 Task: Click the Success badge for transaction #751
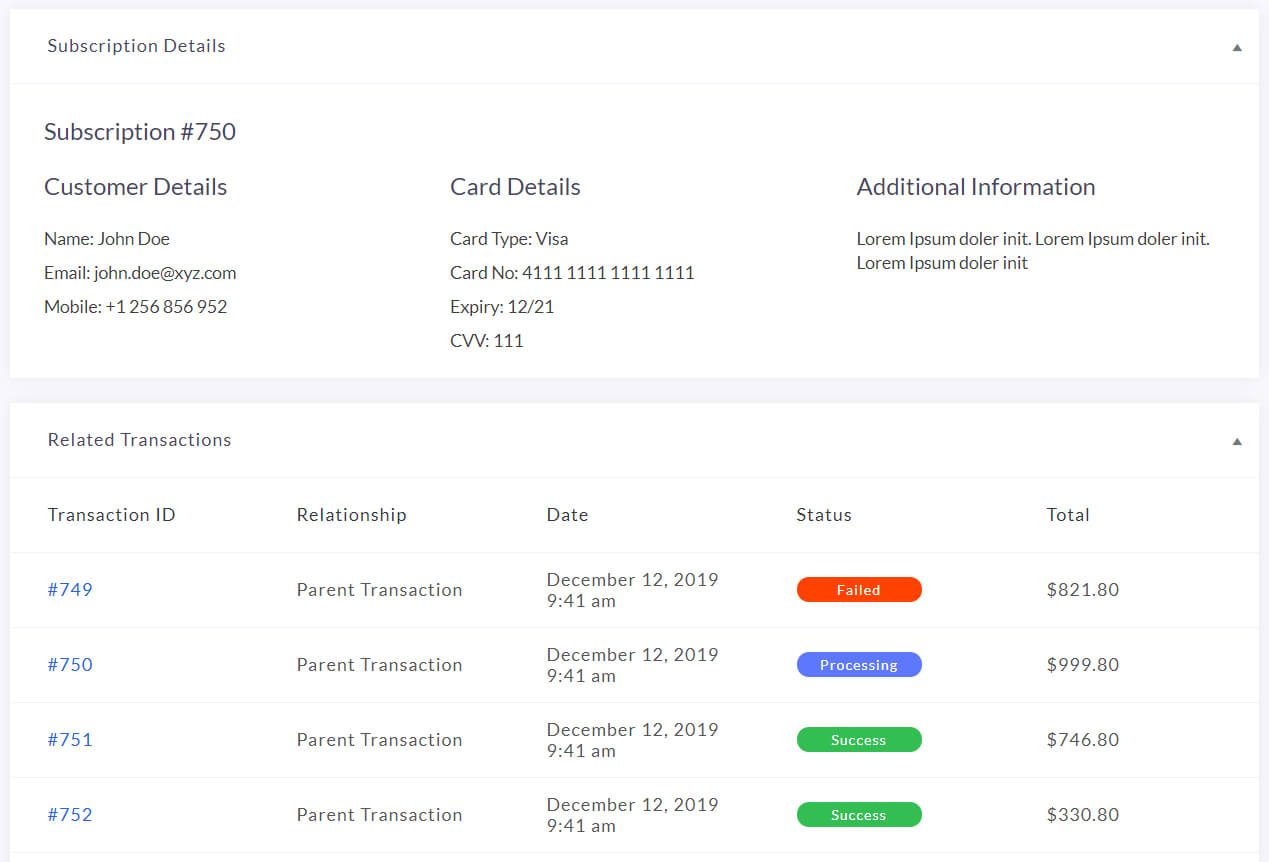point(859,739)
